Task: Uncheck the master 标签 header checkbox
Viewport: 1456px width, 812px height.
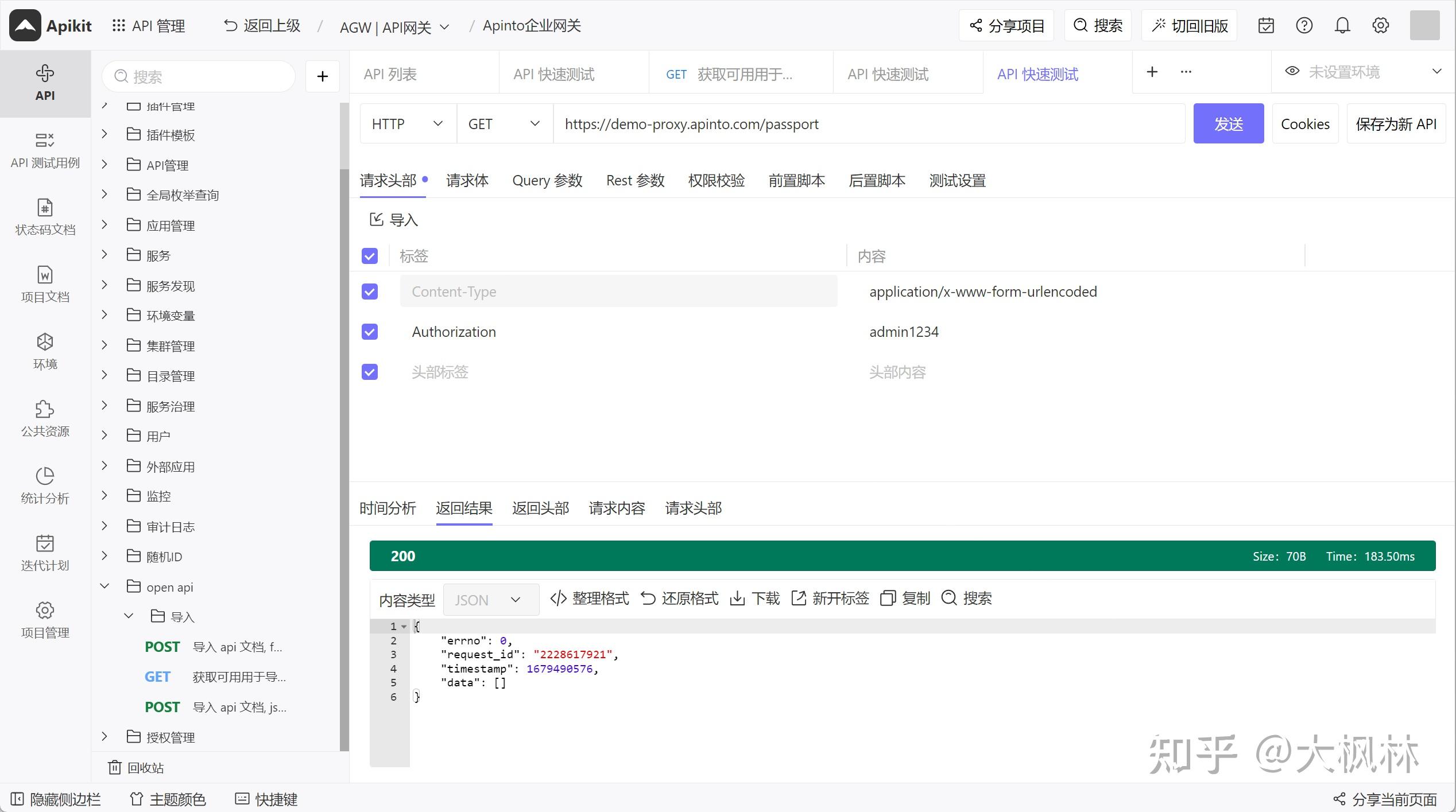Action: pos(369,256)
